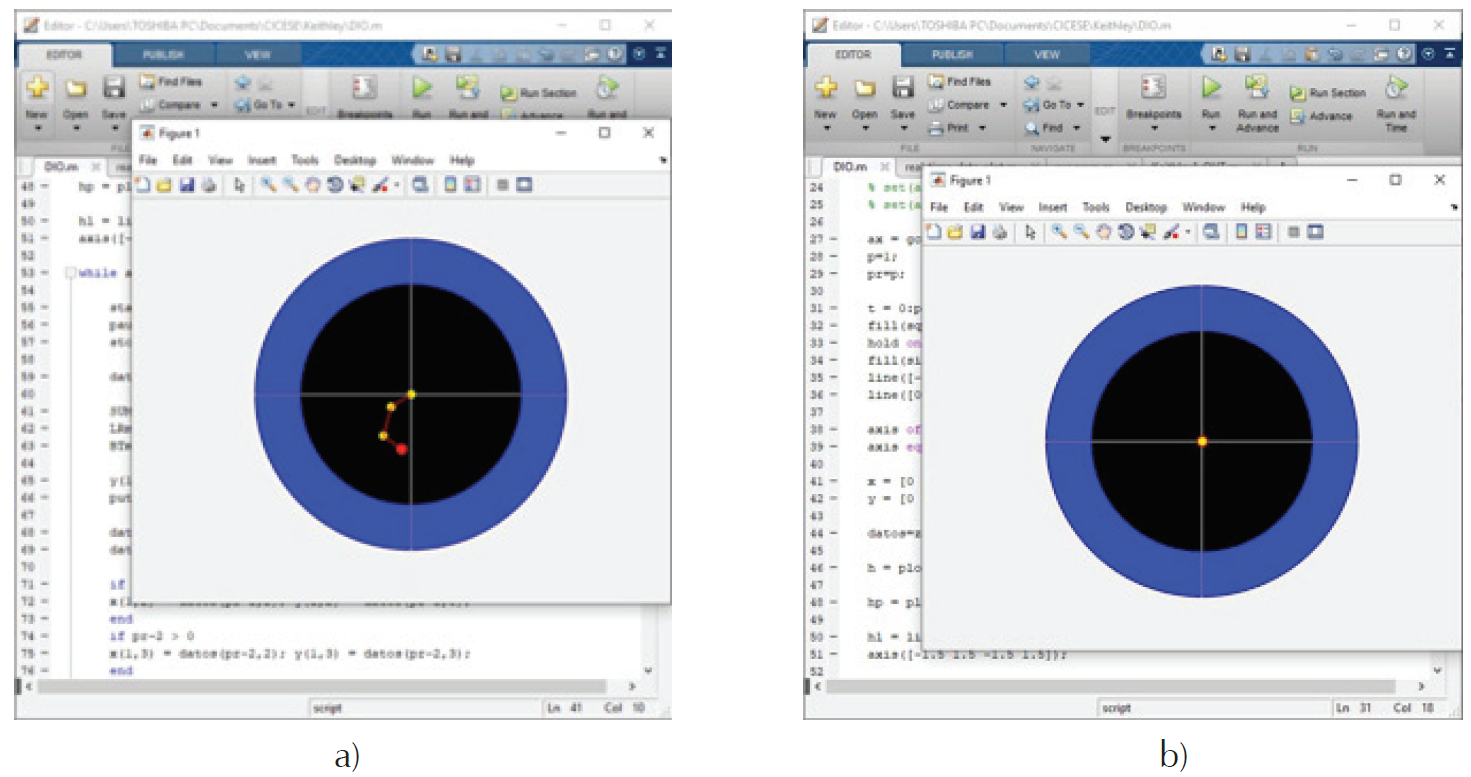
Task: Click Run and Advance icon in window b
Action: [1256, 88]
